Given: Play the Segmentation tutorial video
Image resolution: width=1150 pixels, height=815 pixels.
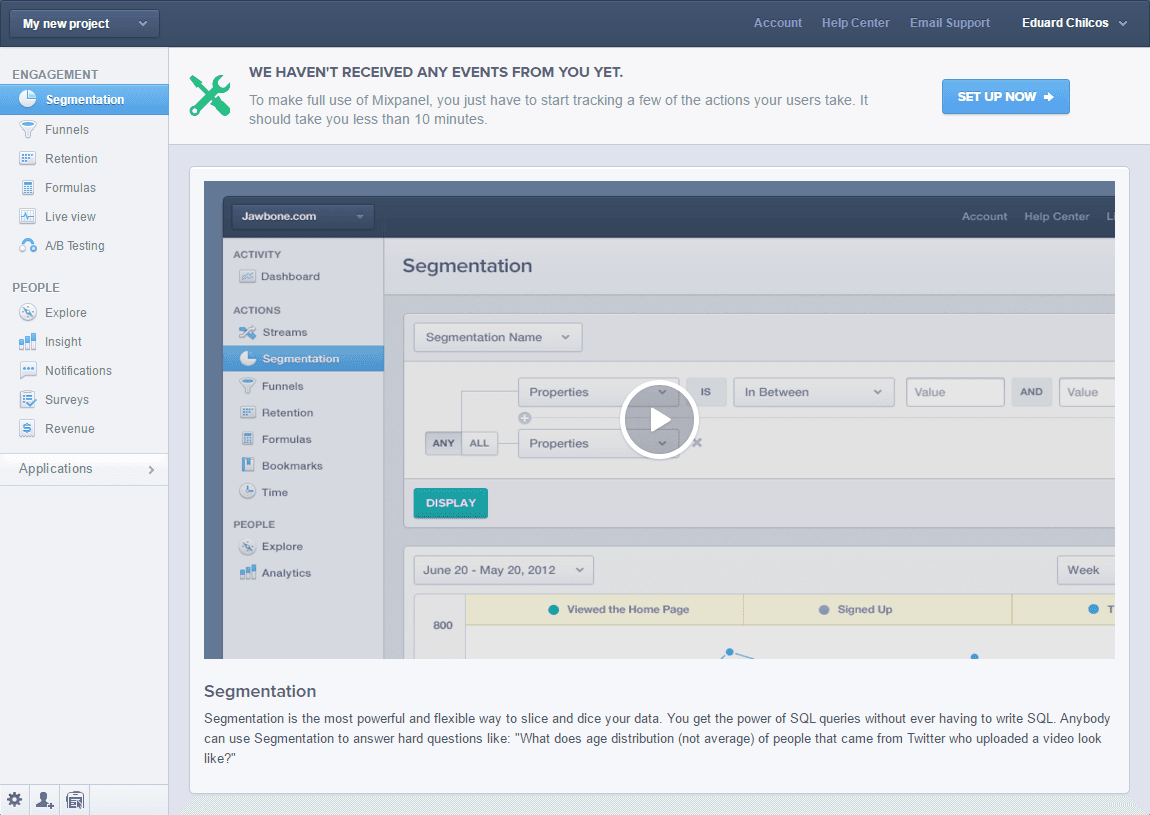Looking at the screenshot, I should (x=658, y=419).
